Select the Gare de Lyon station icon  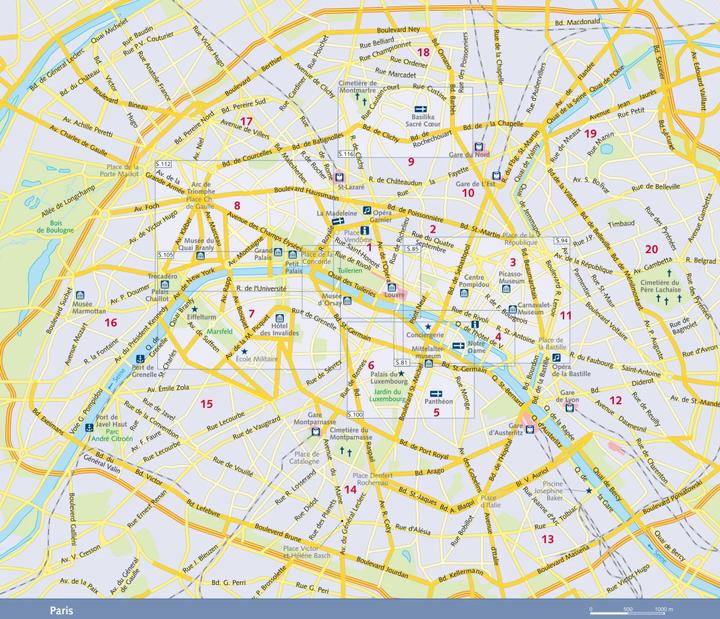pyautogui.click(x=570, y=407)
